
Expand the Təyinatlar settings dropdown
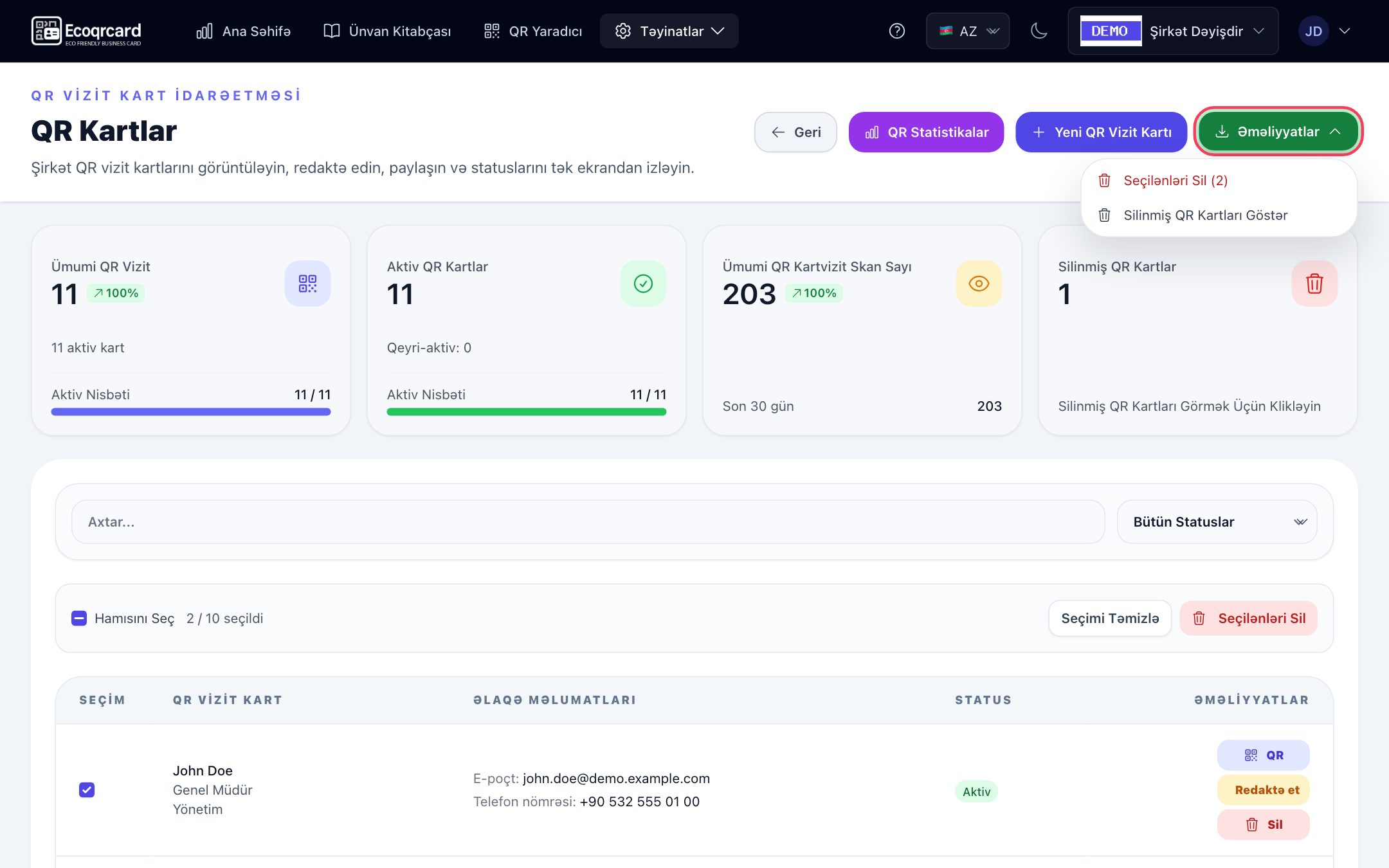click(669, 31)
